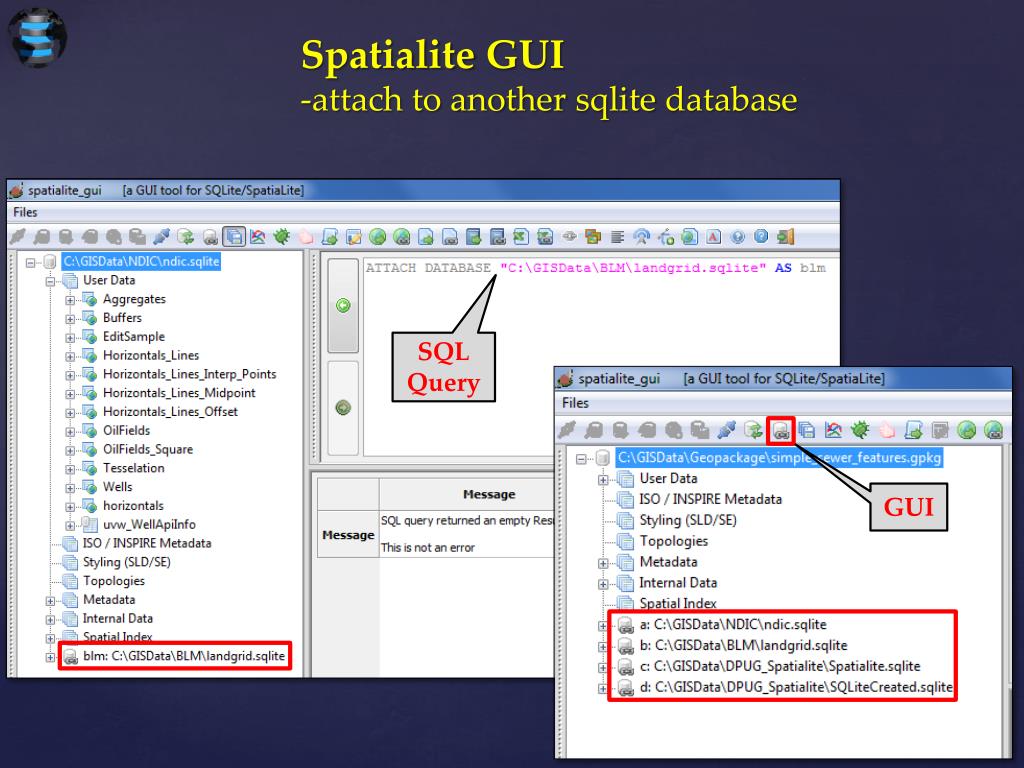Click Query composer pencil icon in left window
1024x768 pixels.
coord(354,236)
